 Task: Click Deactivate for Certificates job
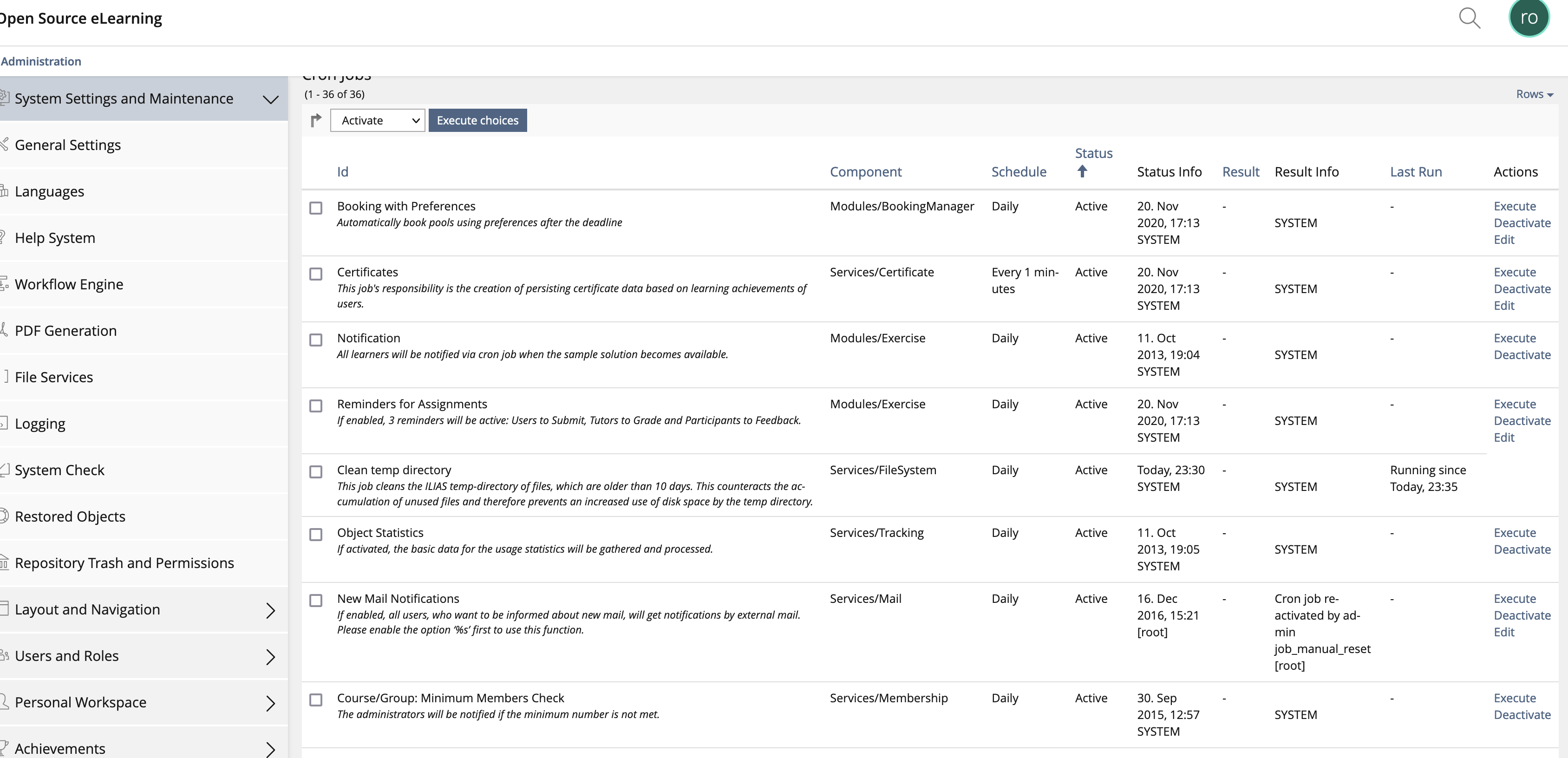pos(1522,289)
